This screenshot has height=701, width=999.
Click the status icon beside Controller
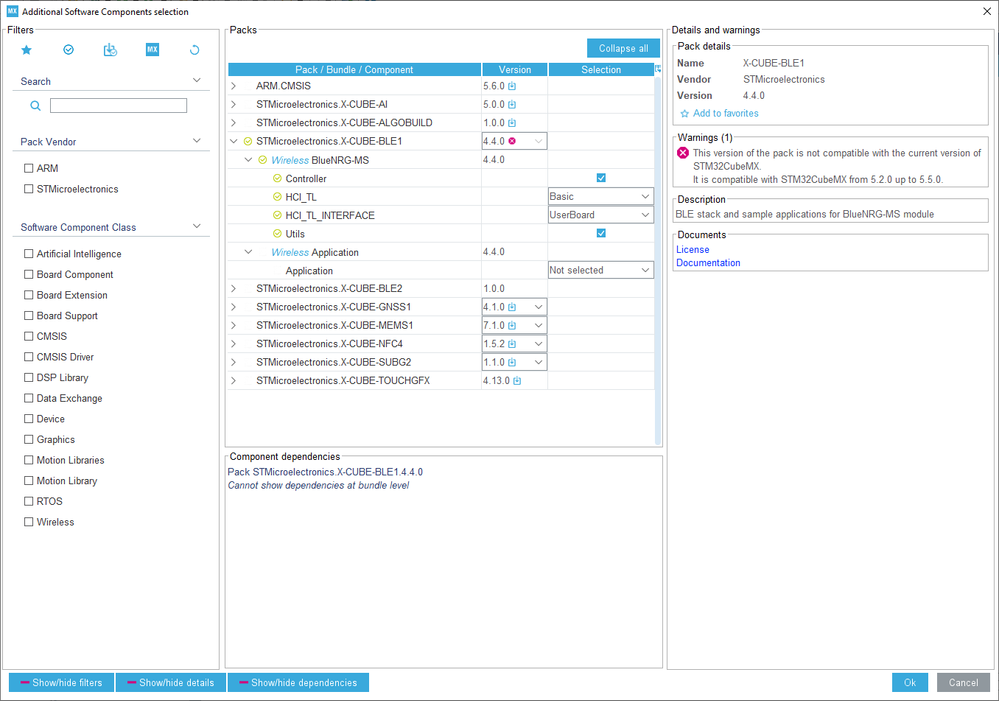pos(277,178)
